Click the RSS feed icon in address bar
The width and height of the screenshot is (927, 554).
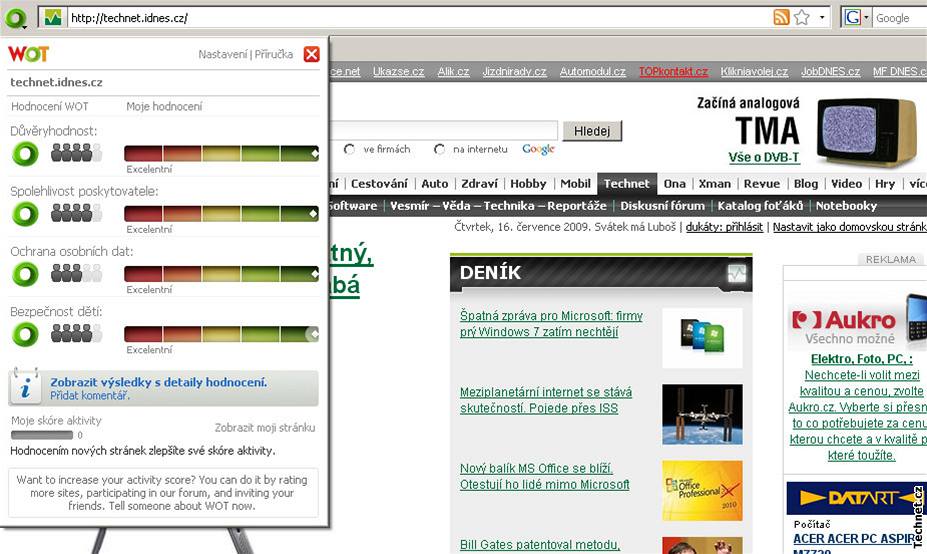pyautogui.click(x=781, y=17)
